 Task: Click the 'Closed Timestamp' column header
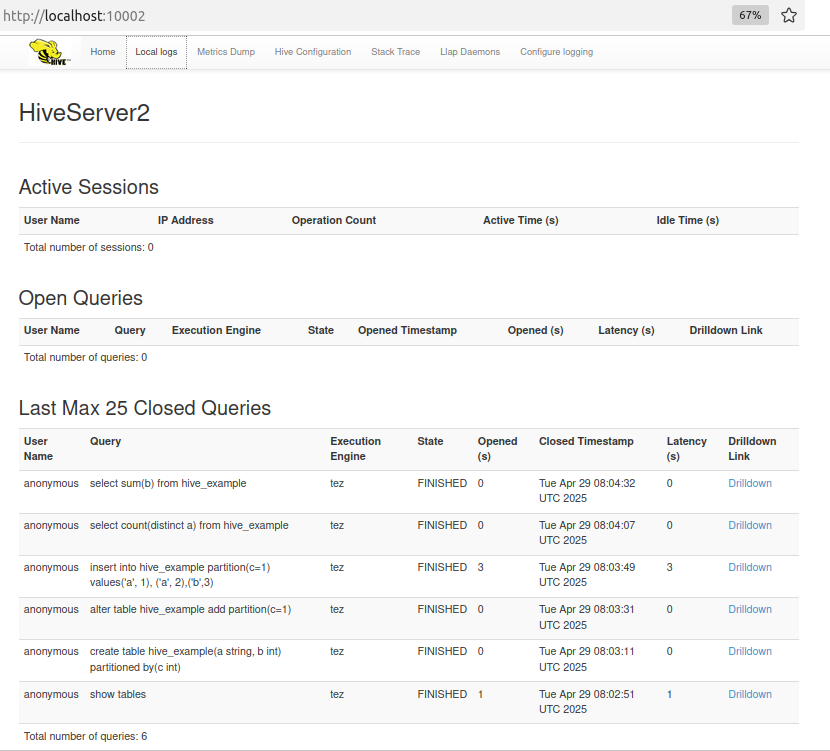[x=586, y=441]
